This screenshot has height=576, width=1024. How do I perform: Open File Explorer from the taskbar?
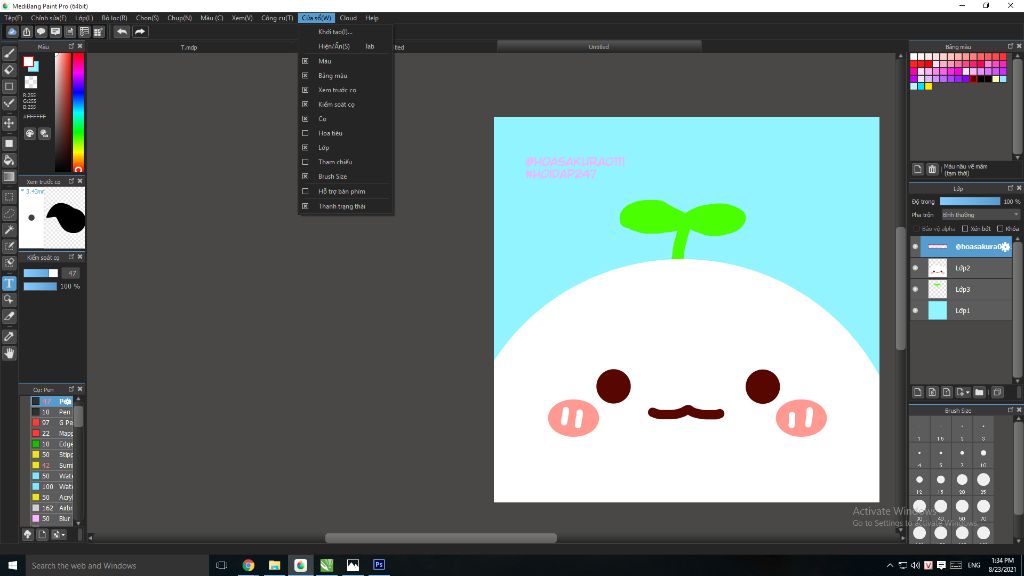click(x=274, y=565)
